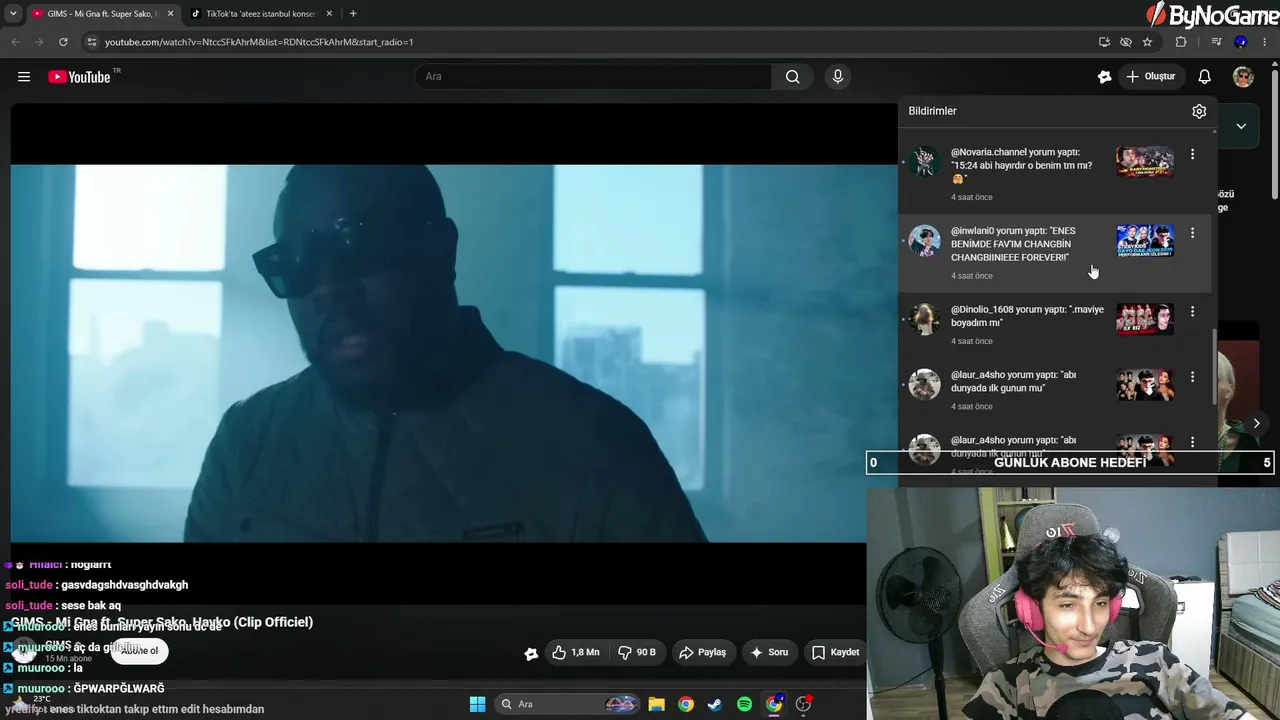Open the account avatar menu
The width and height of the screenshot is (1280, 720).
click(1243, 77)
